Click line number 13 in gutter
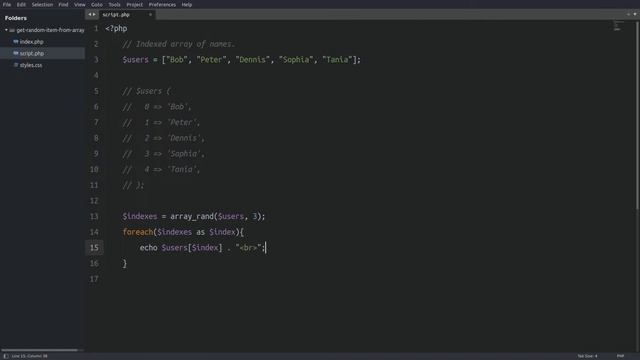Screen dimensions: 640x360 (94, 216)
